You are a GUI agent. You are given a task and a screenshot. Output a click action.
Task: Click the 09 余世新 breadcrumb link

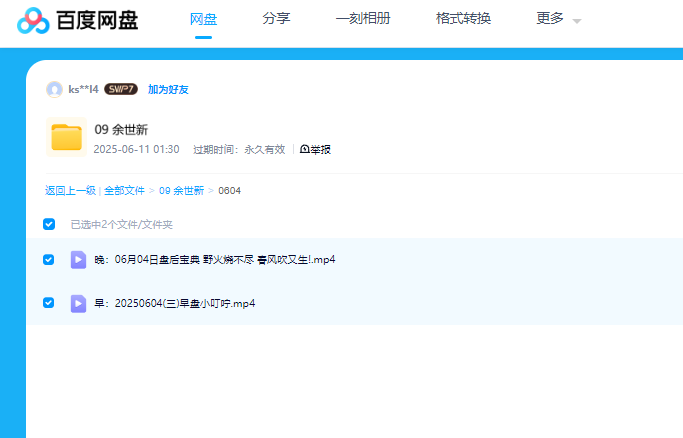tap(181, 190)
